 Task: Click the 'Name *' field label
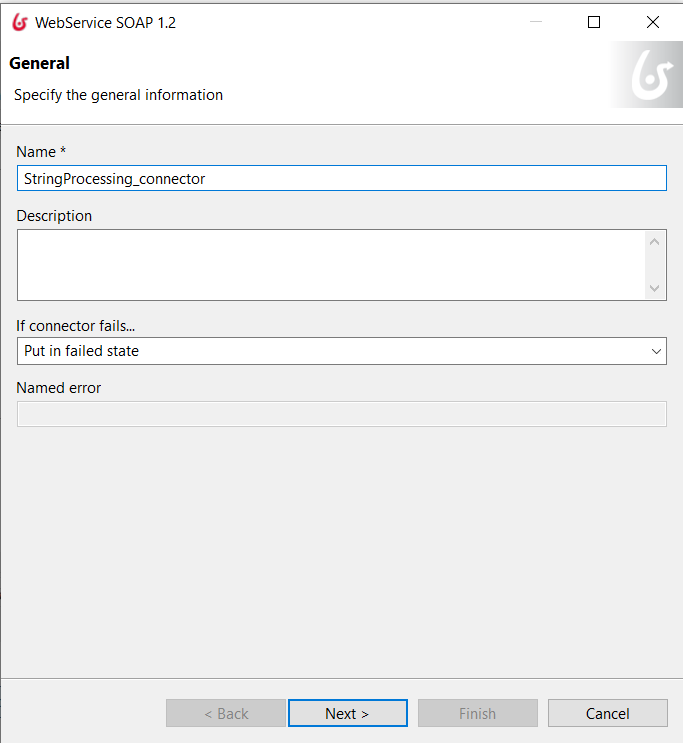click(x=41, y=152)
